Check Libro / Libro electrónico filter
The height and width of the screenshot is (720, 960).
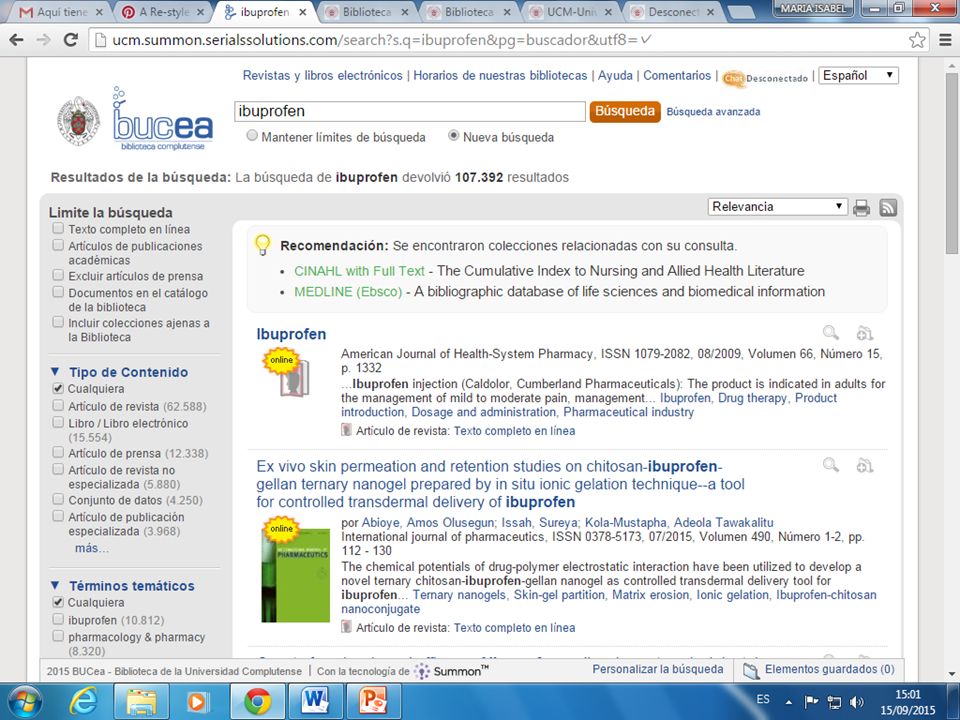(x=58, y=422)
